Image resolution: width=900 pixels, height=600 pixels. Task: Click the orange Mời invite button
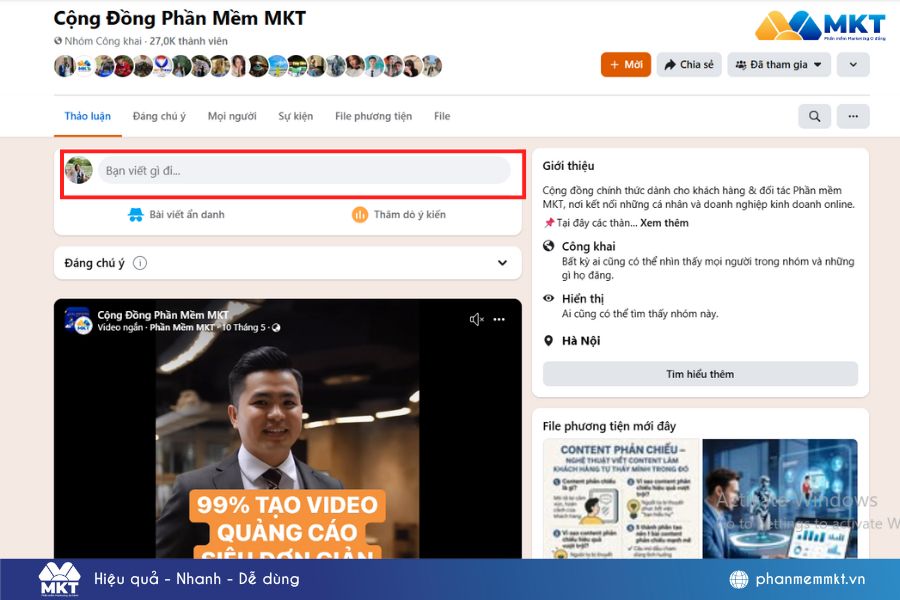626,65
